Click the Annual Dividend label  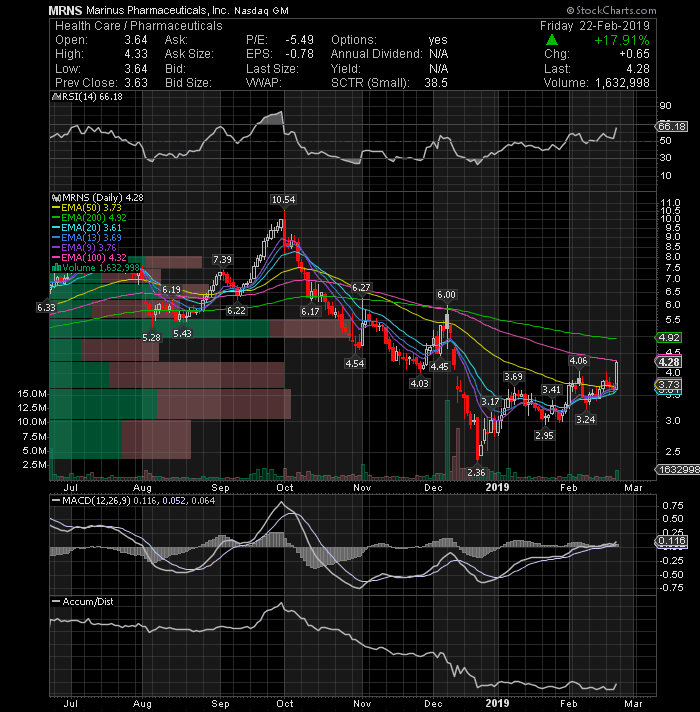click(x=376, y=54)
